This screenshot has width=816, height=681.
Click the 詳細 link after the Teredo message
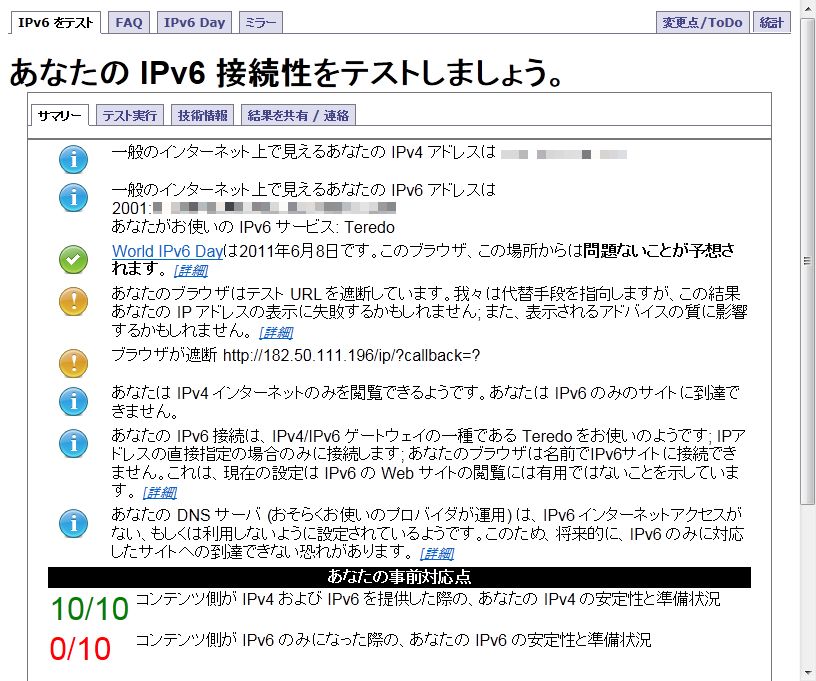[159, 492]
